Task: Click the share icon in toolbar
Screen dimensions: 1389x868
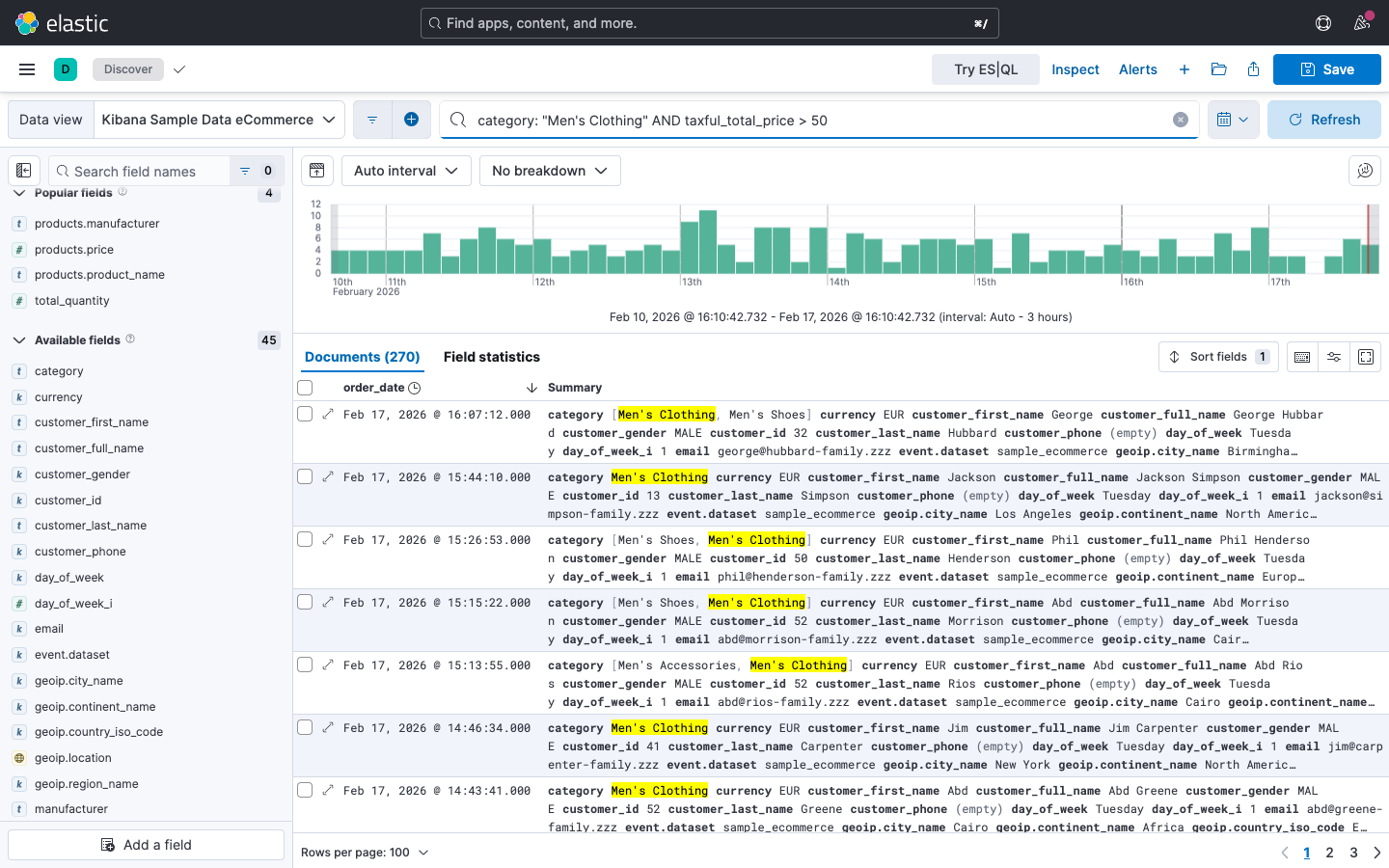Action: click(x=1253, y=69)
